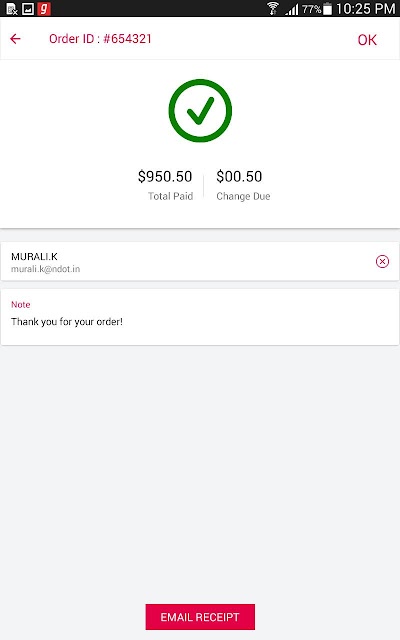Tap the green checkmark success icon

200,111
